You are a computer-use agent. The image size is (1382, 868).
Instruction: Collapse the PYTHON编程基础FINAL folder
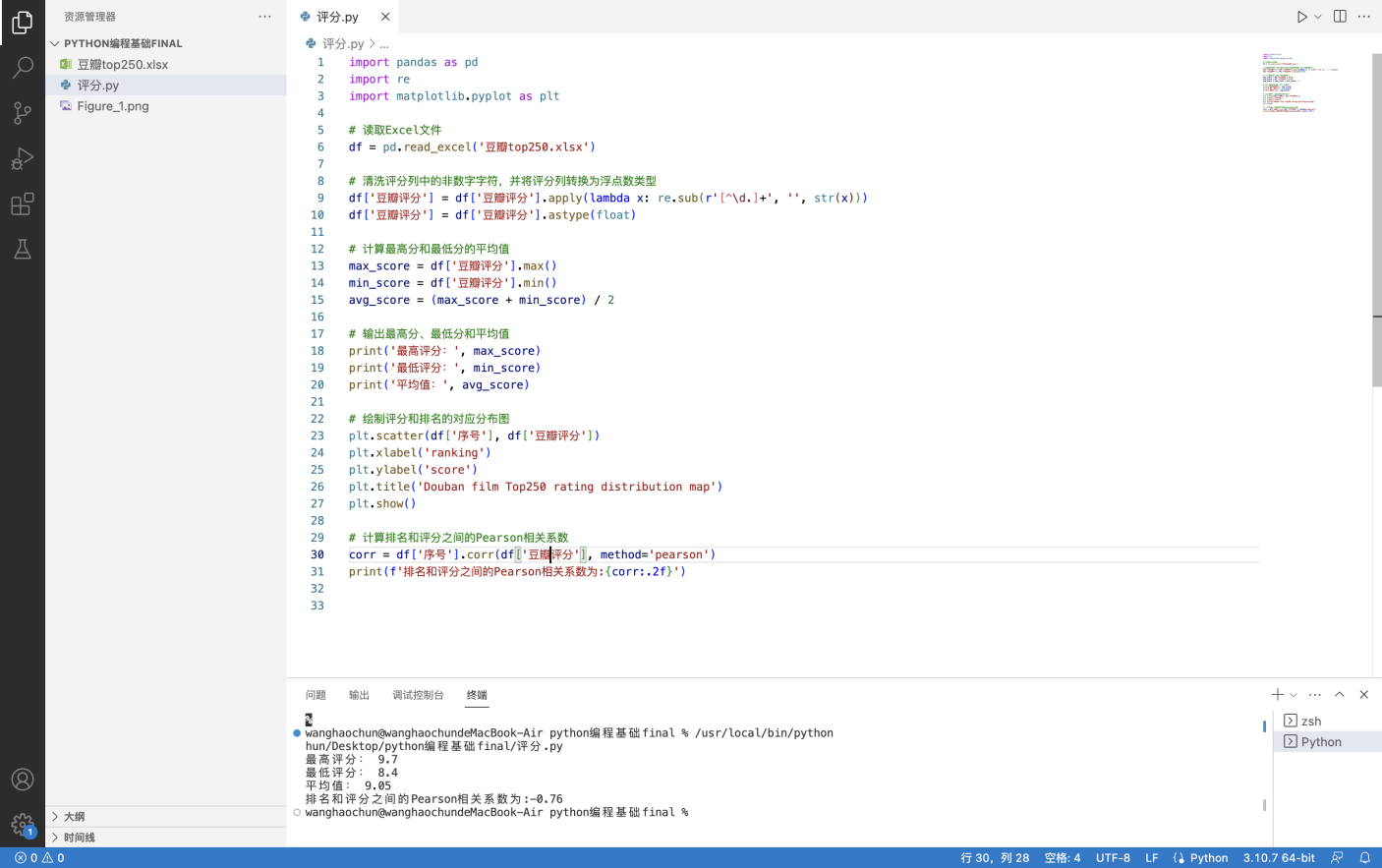click(x=55, y=43)
